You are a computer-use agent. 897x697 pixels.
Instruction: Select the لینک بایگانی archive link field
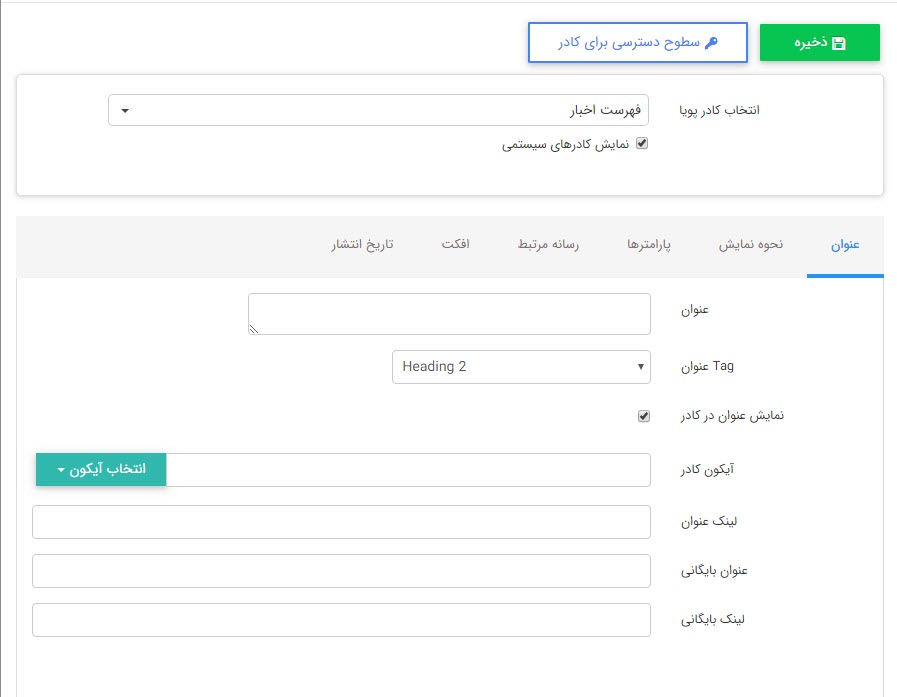click(340, 620)
